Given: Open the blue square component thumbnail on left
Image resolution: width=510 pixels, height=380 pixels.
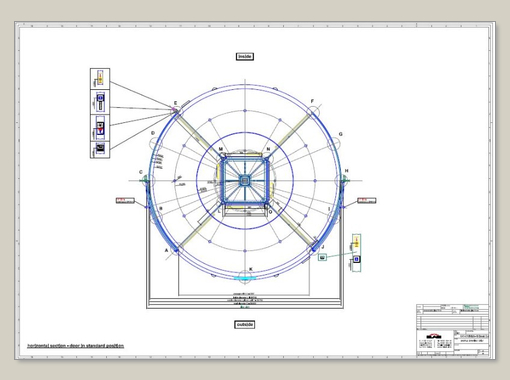Looking at the screenshot, I should point(100,102).
